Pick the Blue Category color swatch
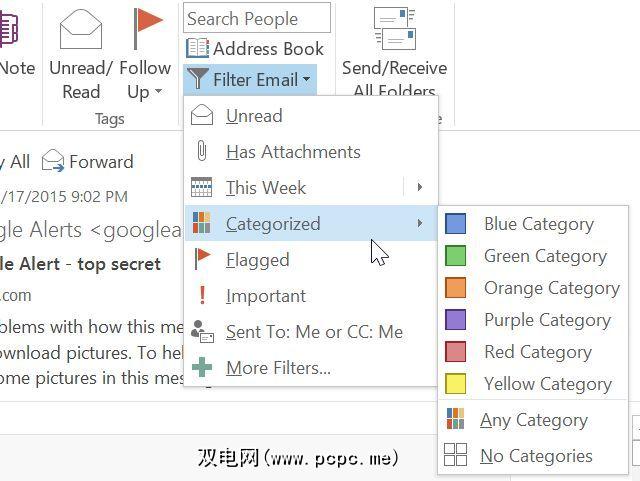This screenshot has height=481, width=640. pyautogui.click(x=455, y=224)
